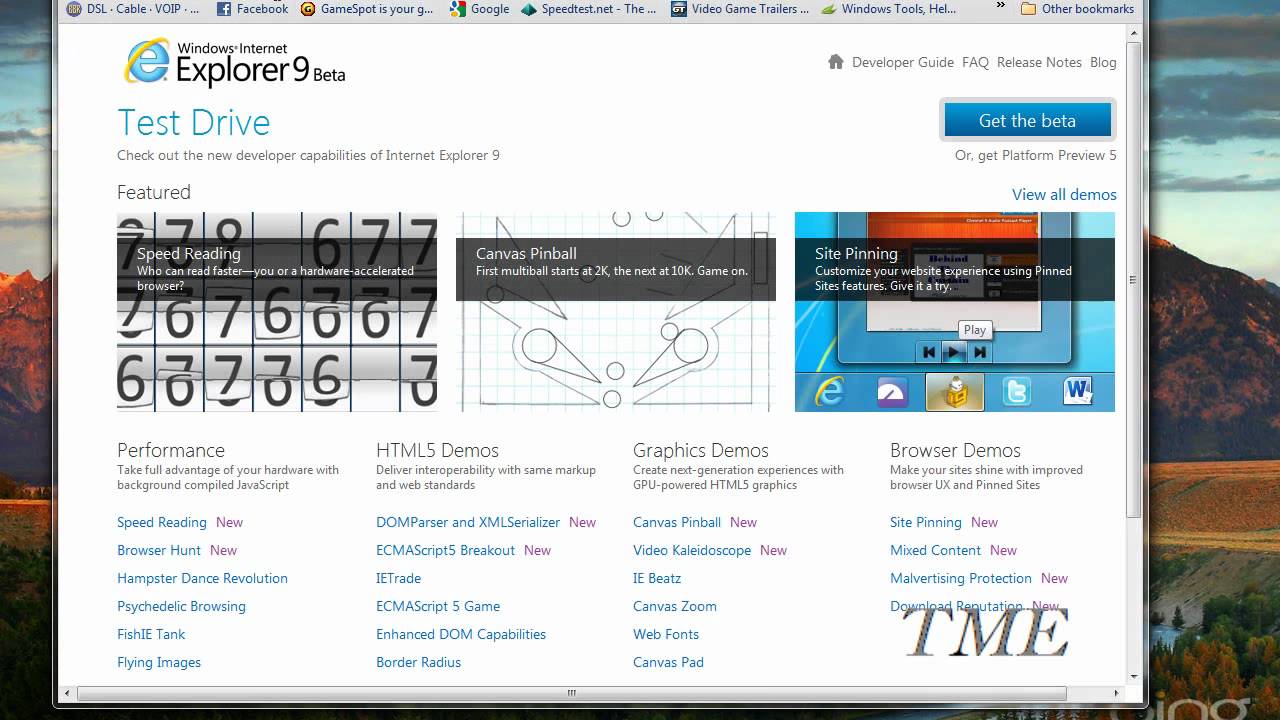Viewport: 1280px width, 720px height.
Task: Click the vertical scrollbar thumb
Action: (x=1133, y=280)
